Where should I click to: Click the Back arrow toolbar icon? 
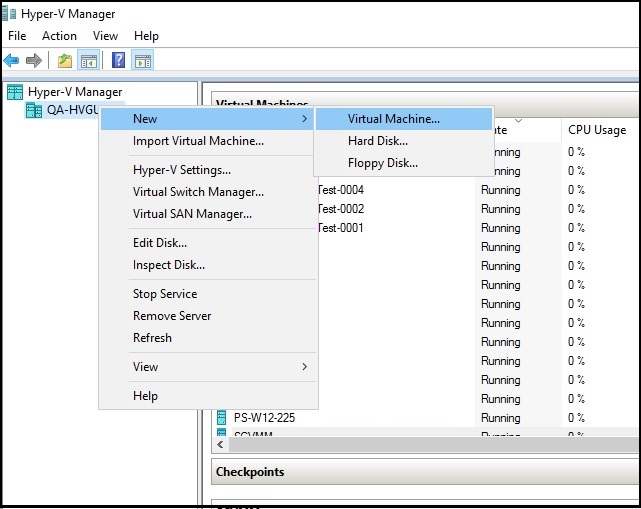12,60
